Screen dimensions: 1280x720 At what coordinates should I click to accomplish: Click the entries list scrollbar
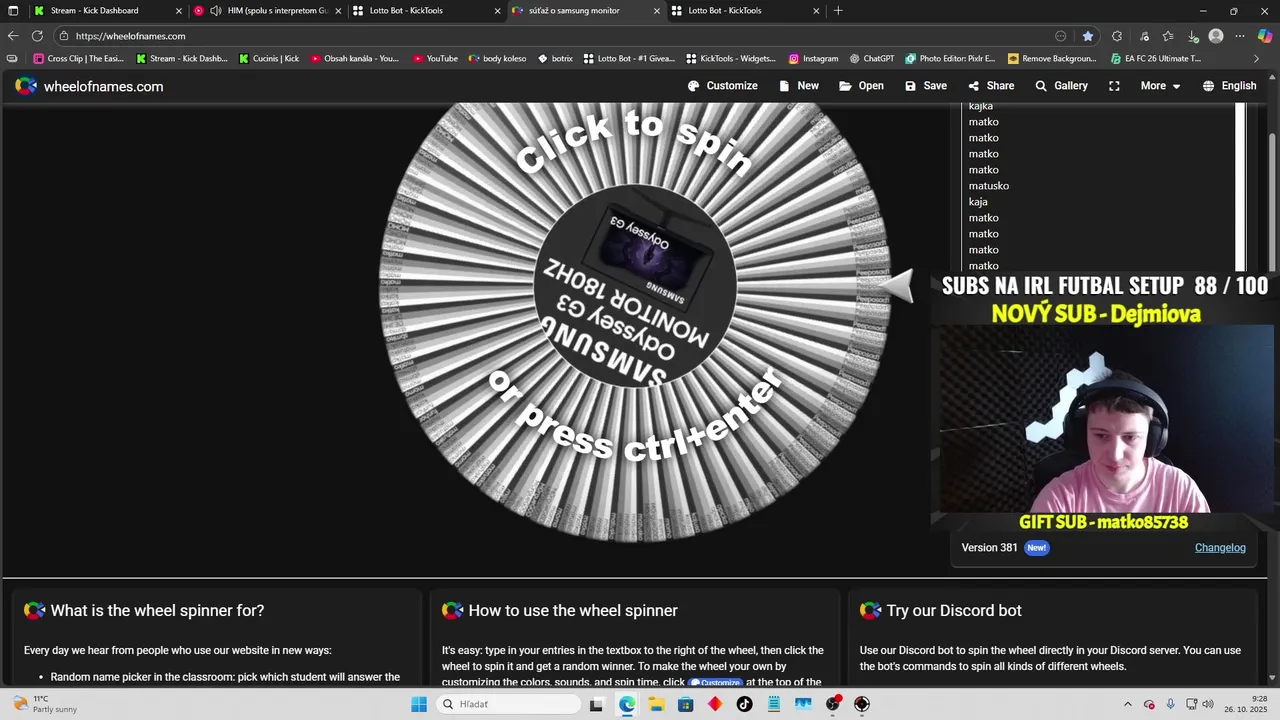1241,186
